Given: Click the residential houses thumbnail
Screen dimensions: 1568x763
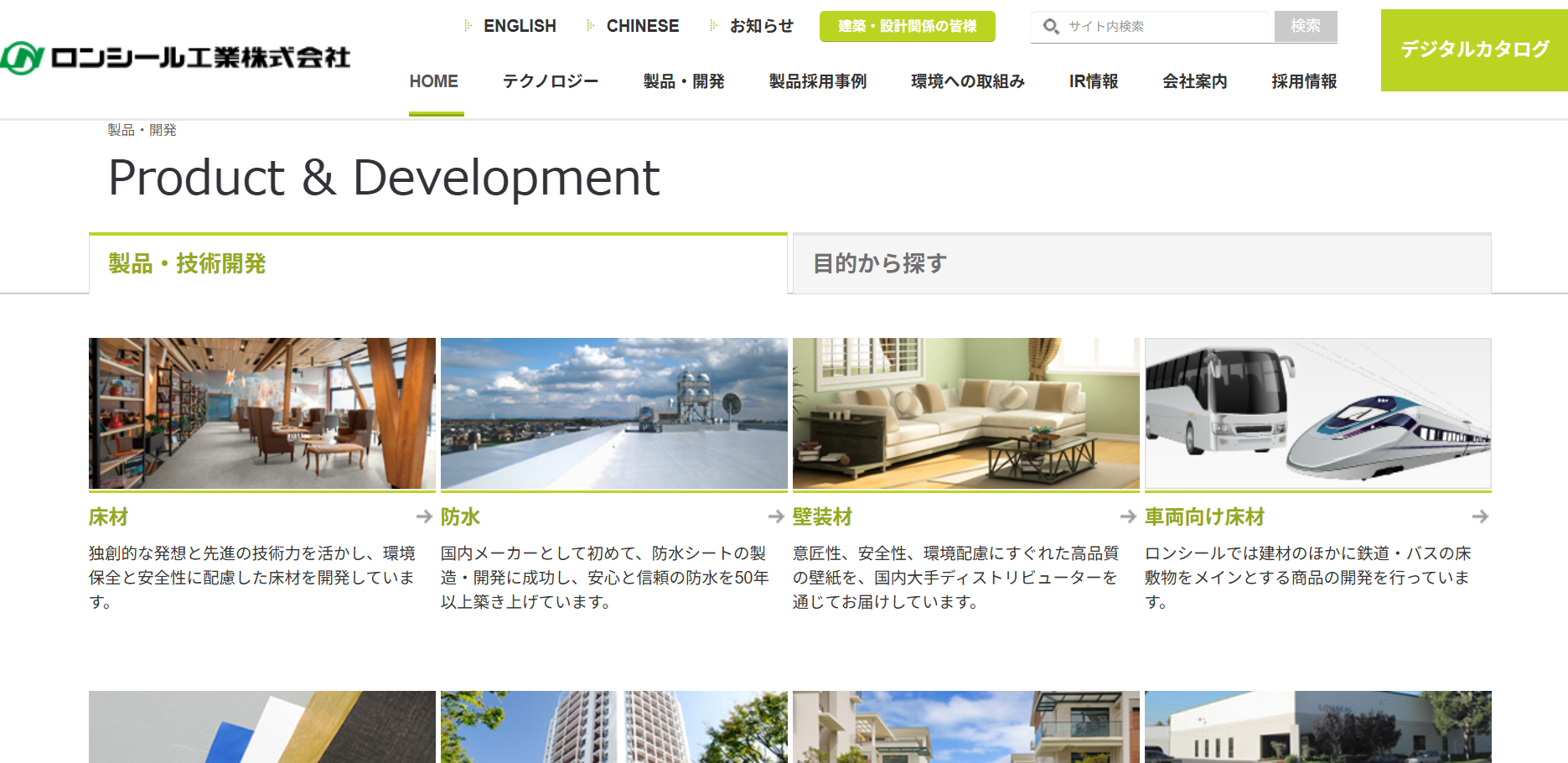Looking at the screenshot, I should click(x=966, y=727).
